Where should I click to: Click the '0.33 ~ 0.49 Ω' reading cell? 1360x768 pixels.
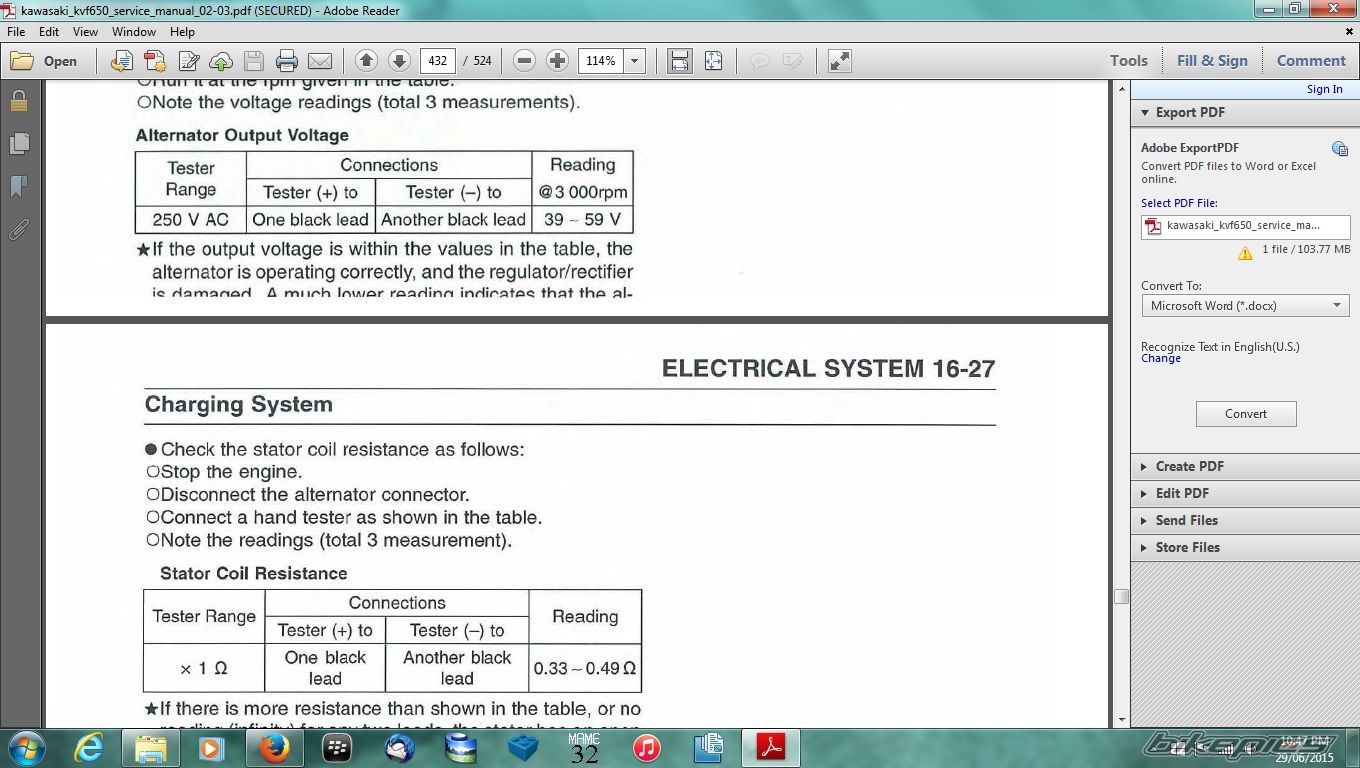(585, 668)
